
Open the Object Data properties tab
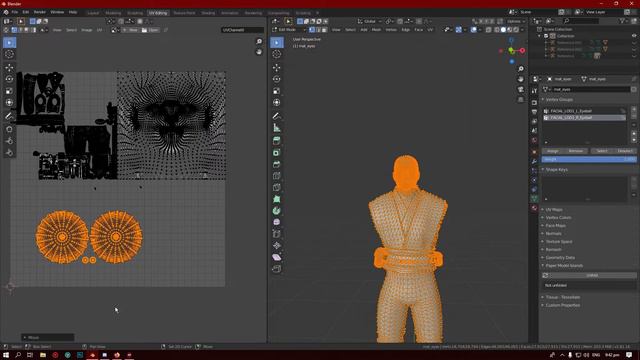[x=534, y=198]
